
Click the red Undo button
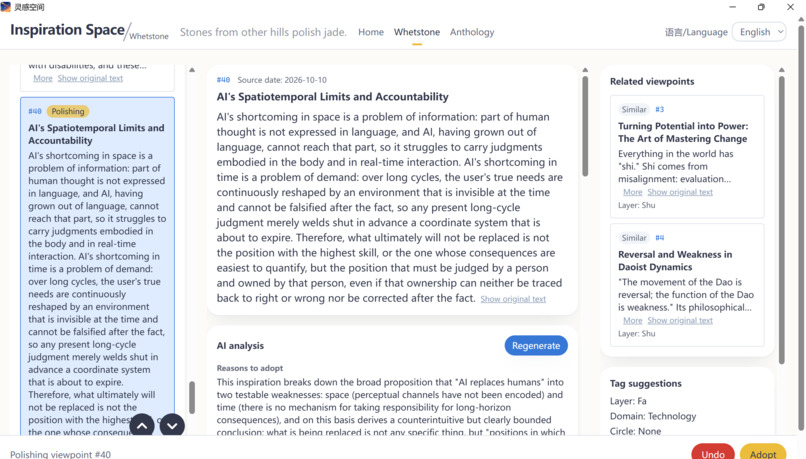(713, 453)
